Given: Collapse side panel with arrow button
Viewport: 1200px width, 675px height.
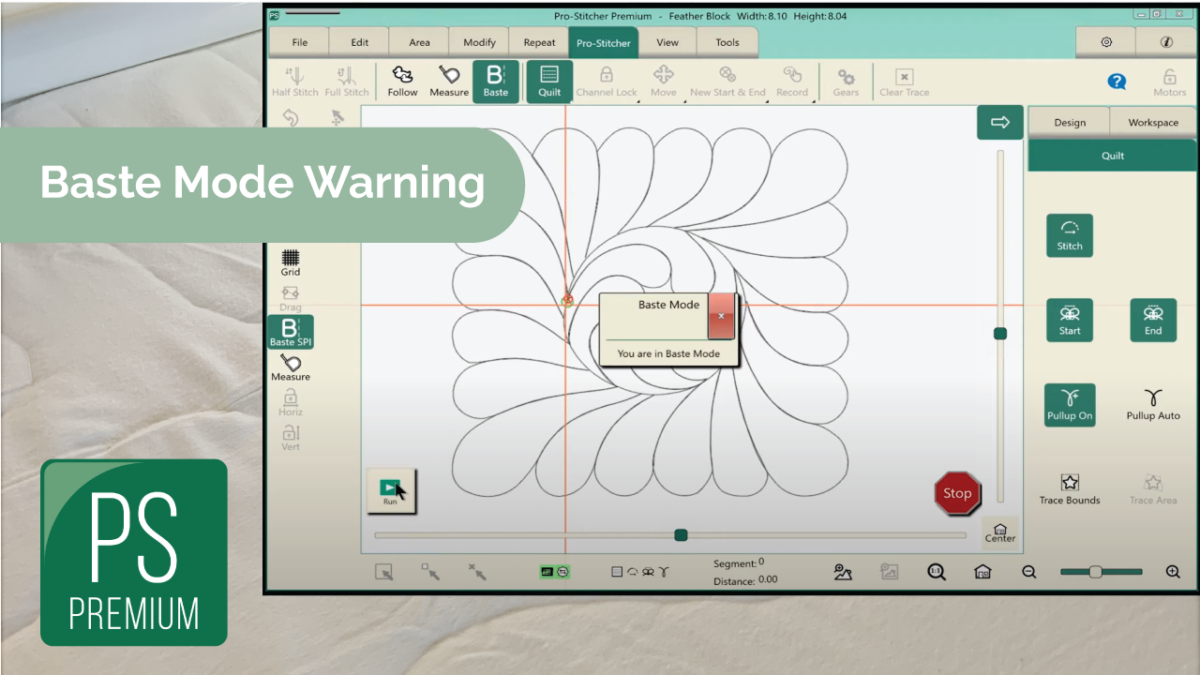Looking at the screenshot, I should click(x=1000, y=122).
